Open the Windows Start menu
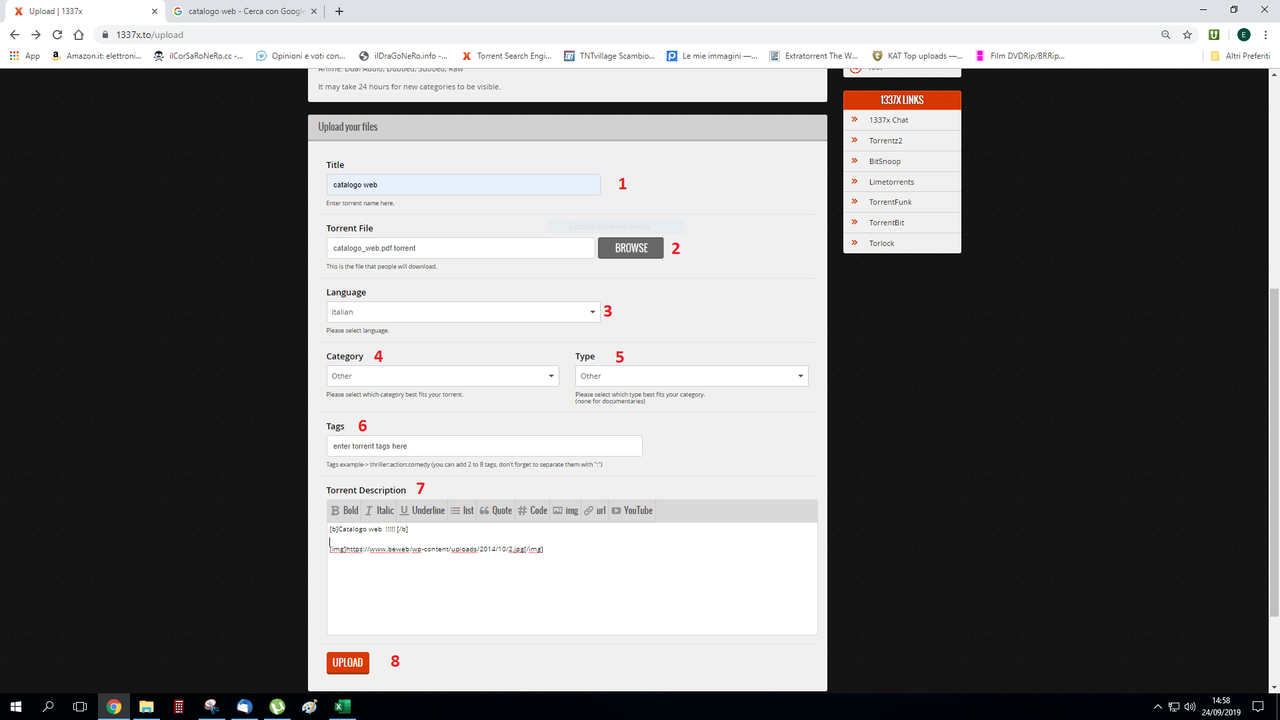The width and height of the screenshot is (1280, 720). click(16, 706)
